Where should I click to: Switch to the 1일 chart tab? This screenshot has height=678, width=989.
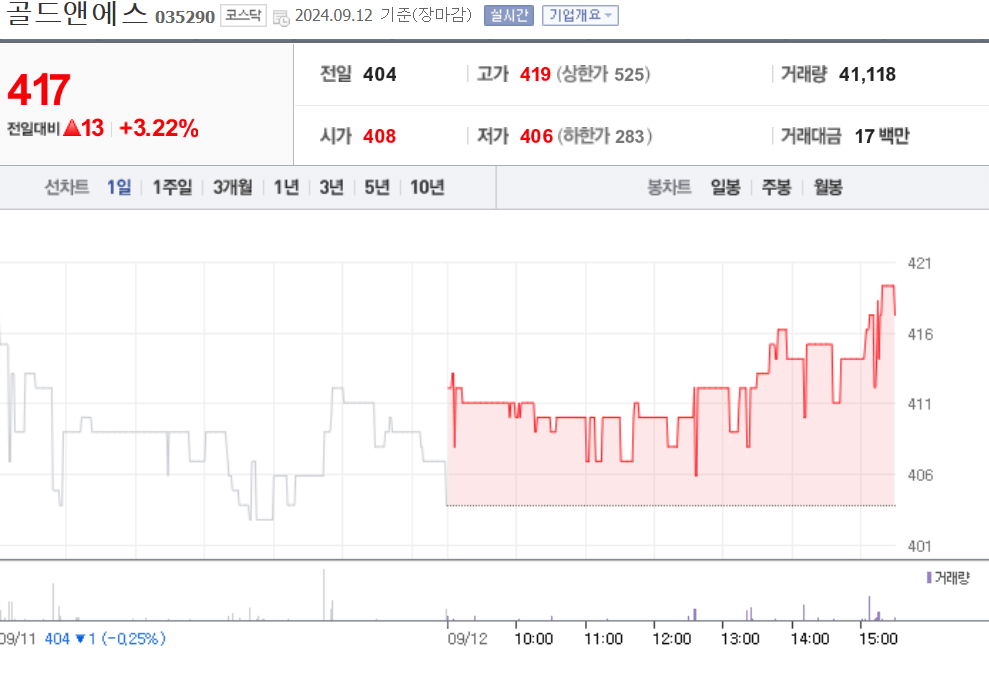tap(118, 187)
